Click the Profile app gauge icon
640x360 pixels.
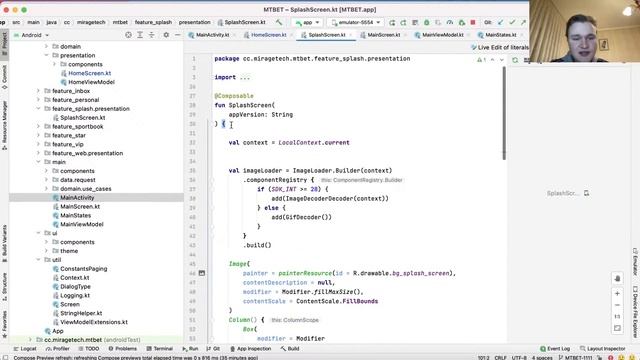(450, 22)
